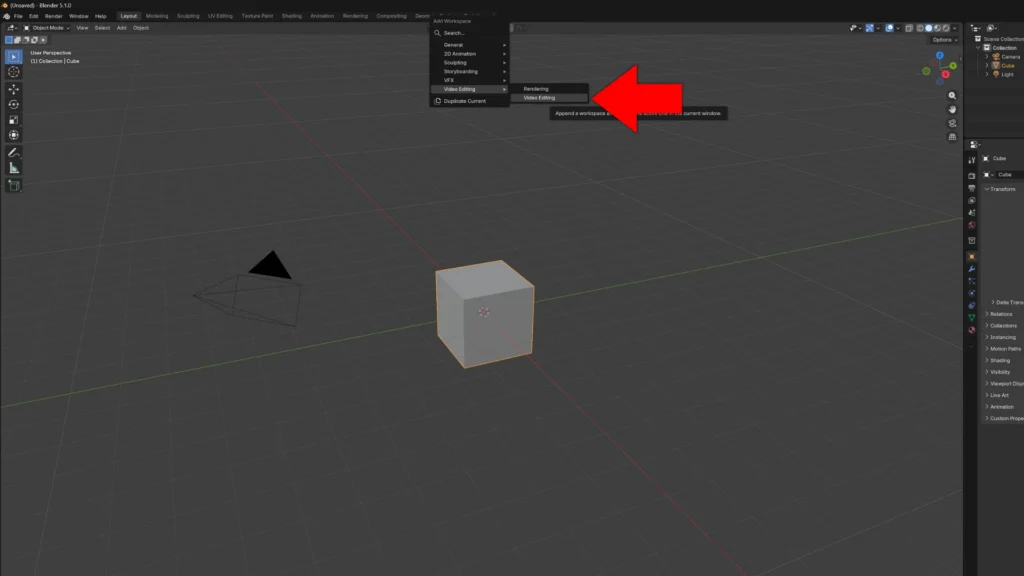Screen dimensions: 1024x576
Task: Select the Select Box tool
Action: click(14, 57)
